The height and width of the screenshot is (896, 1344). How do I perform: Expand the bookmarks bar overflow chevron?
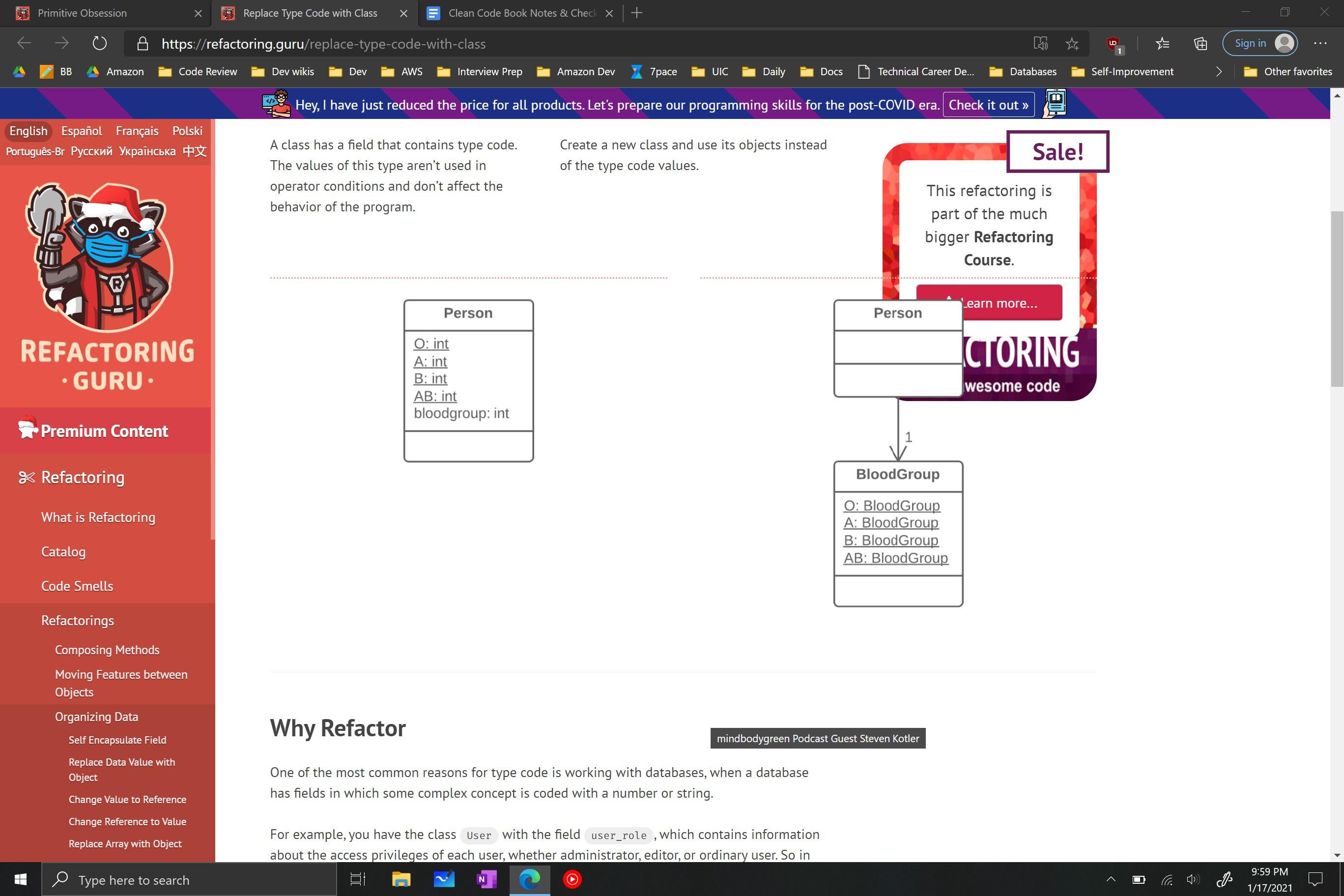click(x=1218, y=71)
